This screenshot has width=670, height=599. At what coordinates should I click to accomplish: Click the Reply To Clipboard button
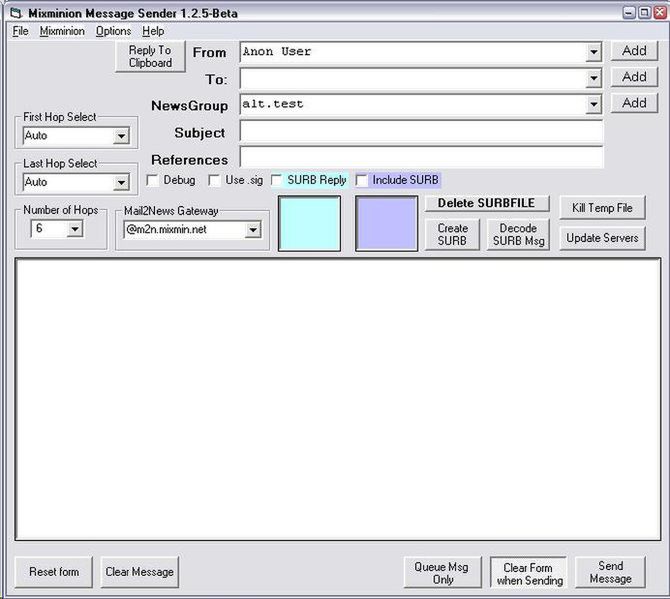tap(150, 56)
